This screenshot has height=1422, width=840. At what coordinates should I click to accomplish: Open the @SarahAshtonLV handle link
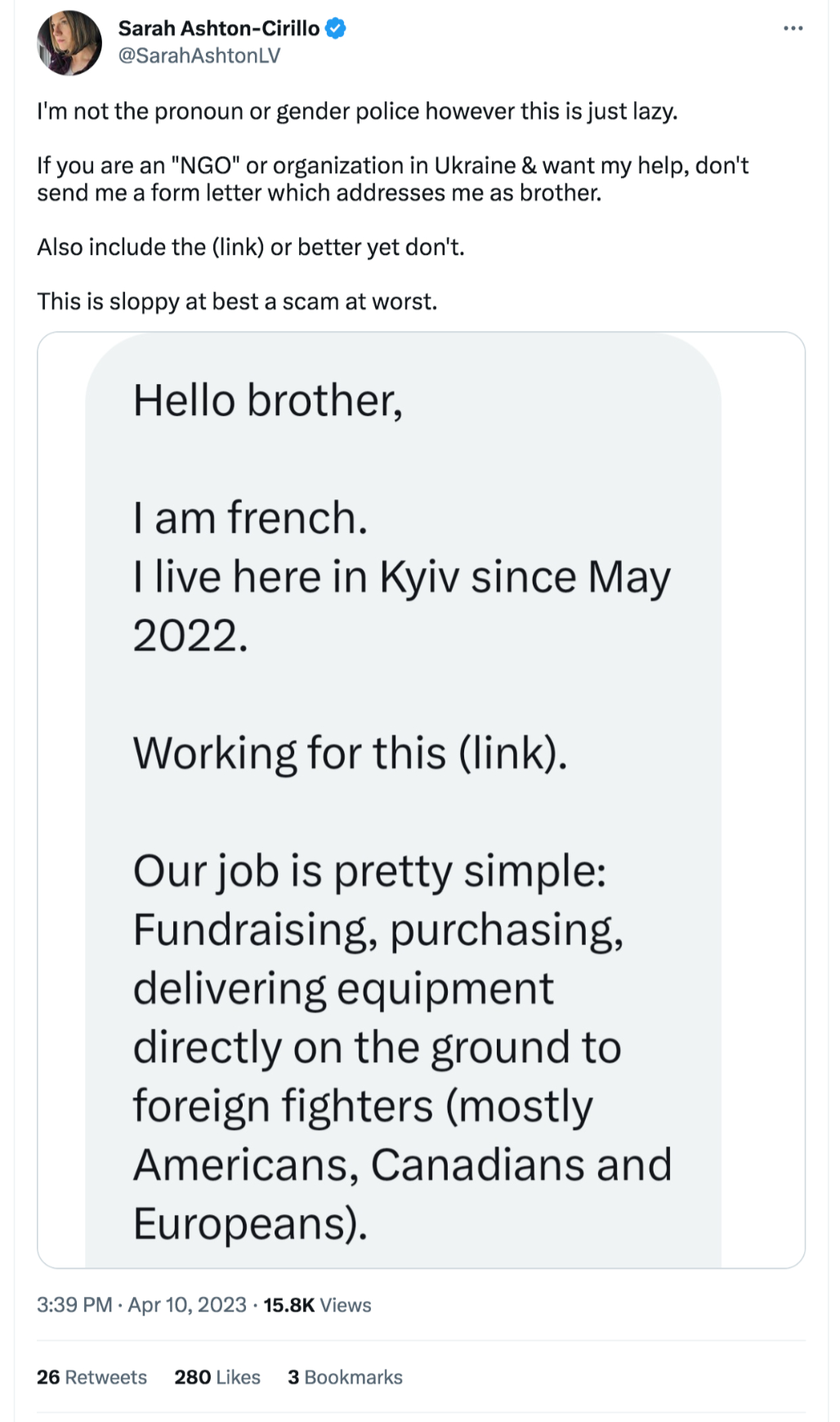click(199, 56)
